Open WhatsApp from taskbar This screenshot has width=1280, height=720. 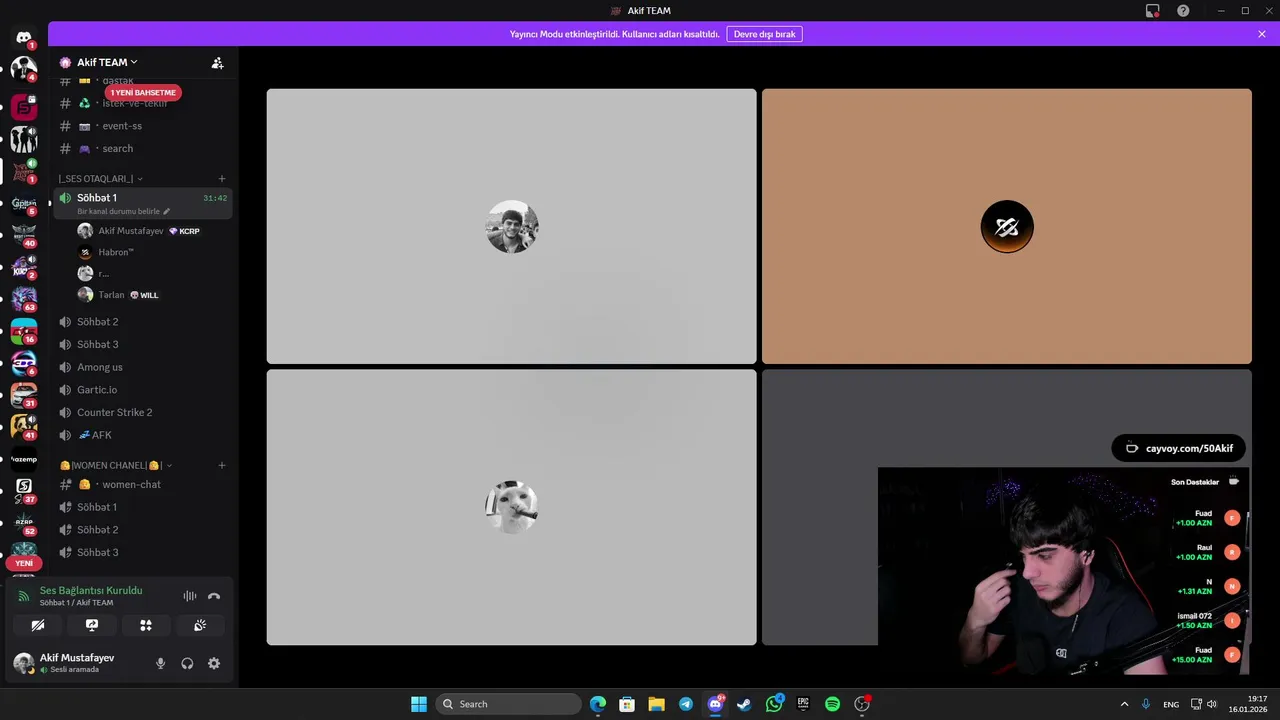pyautogui.click(x=774, y=704)
